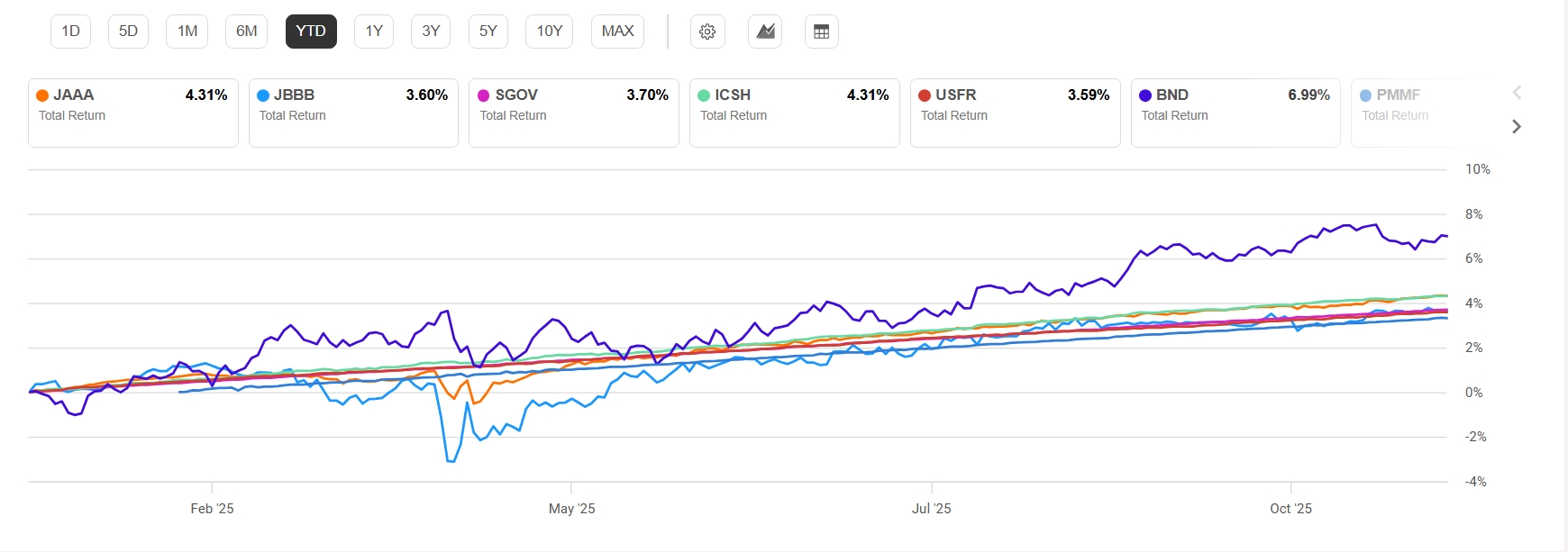Toggle the SGOV series card
This screenshot has width=1568, height=552.
tap(573, 113)
